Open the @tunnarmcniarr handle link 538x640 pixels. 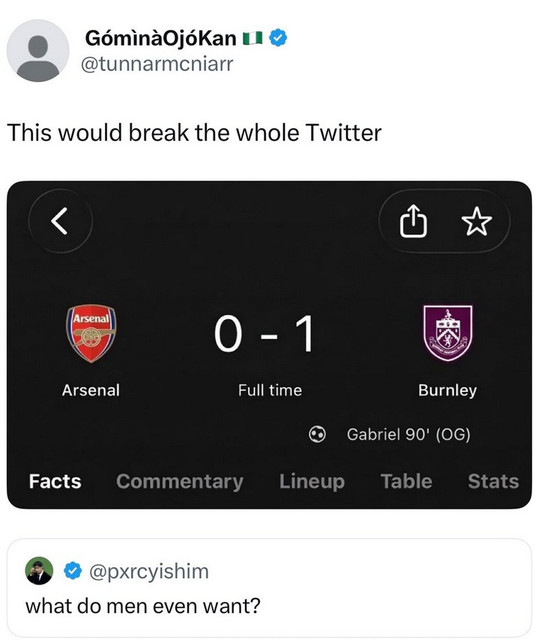point(157,64)
